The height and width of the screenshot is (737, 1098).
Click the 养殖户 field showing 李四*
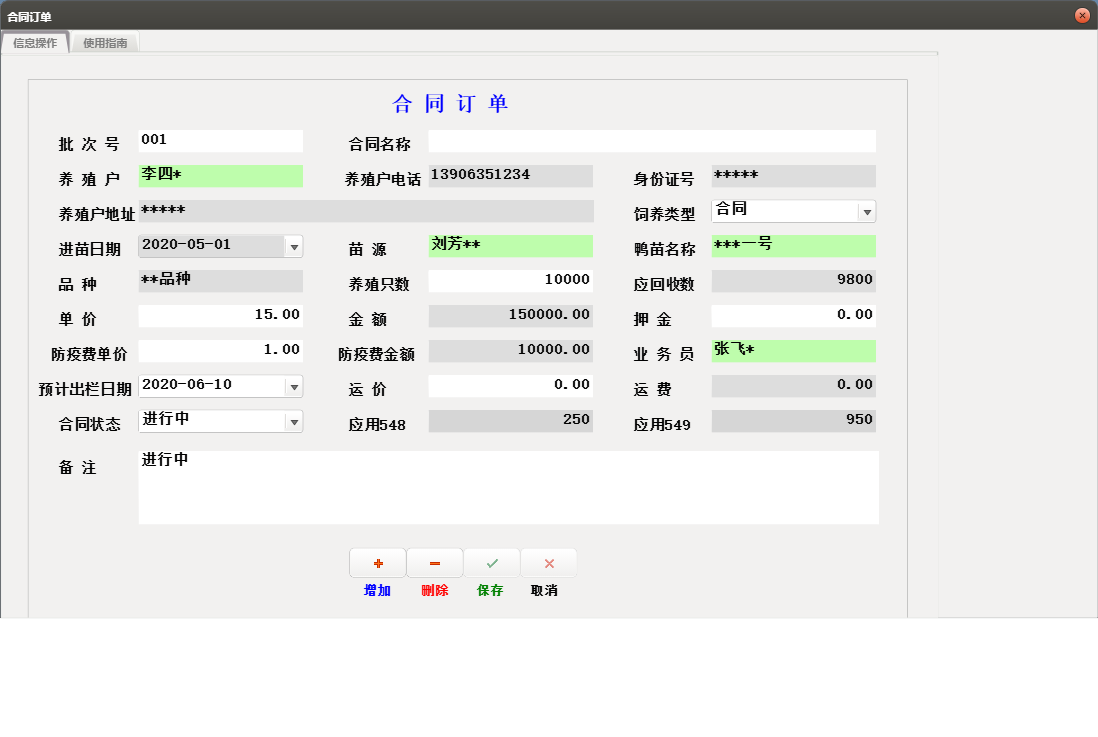coord(220,176)
